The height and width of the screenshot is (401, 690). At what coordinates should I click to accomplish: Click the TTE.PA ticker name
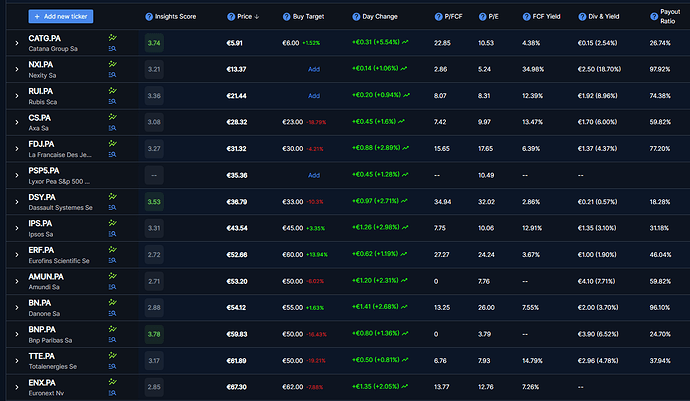(x=41, y=356)
